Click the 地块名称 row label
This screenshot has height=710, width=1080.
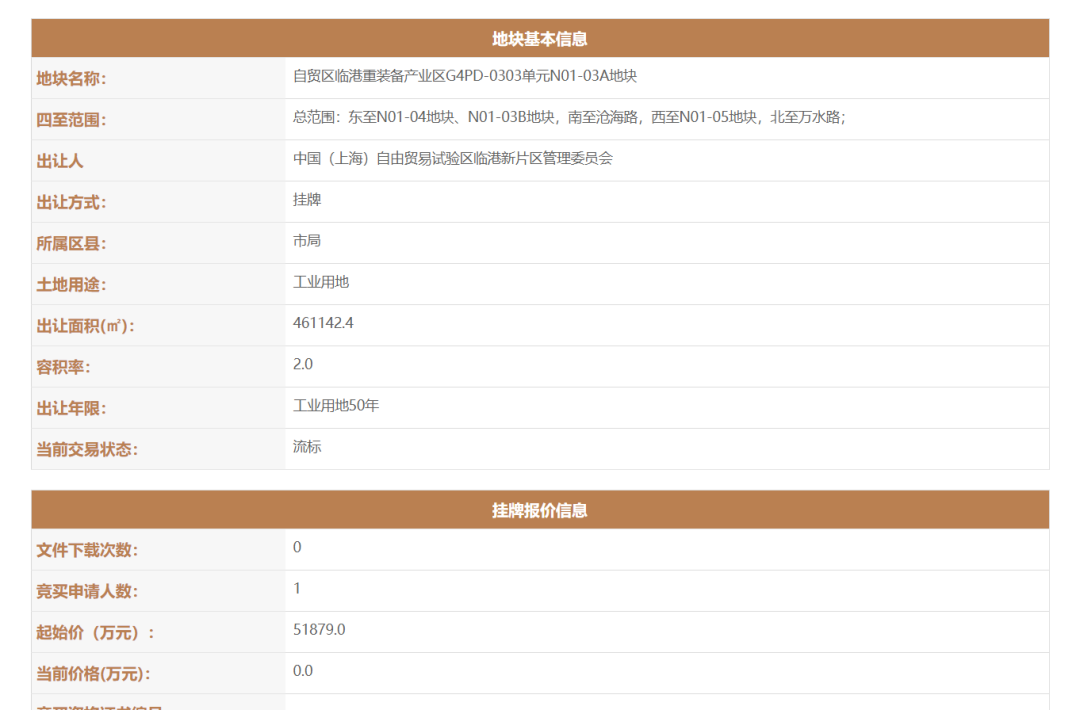point(71,79)
